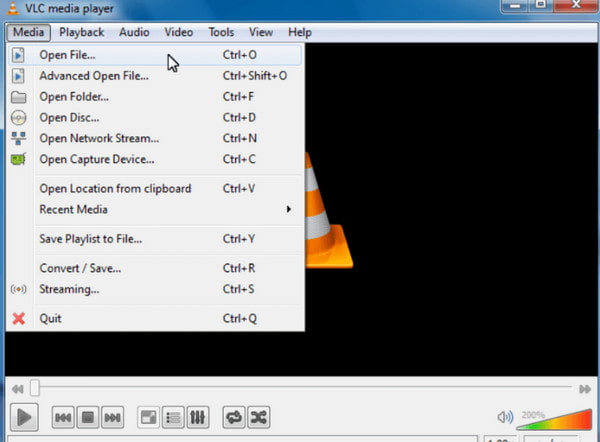This screenshot has width=600, height=442.
Task: Open the Media menu
Action: 28,32
